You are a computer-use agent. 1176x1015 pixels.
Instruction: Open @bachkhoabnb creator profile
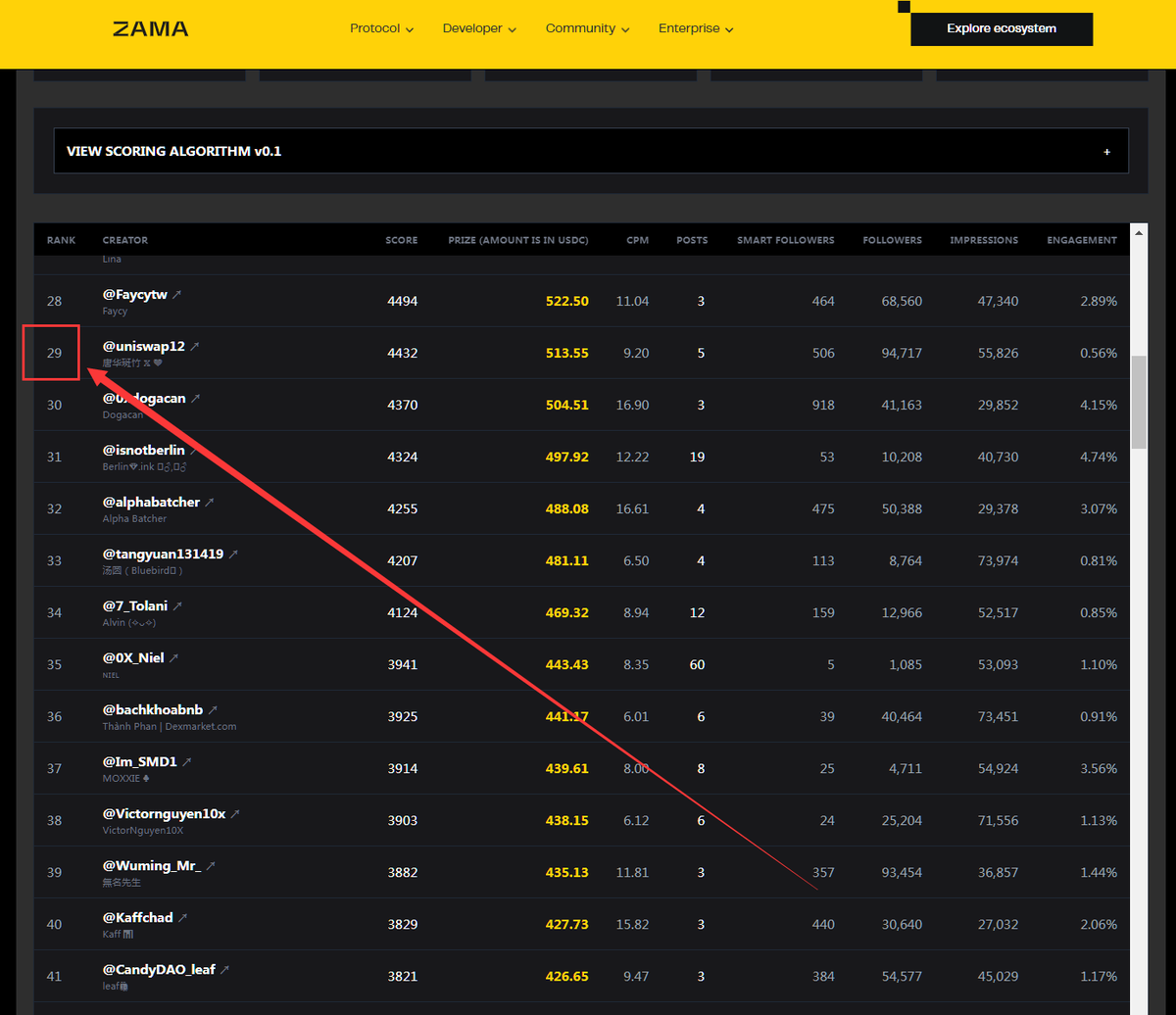coord(153,709)
